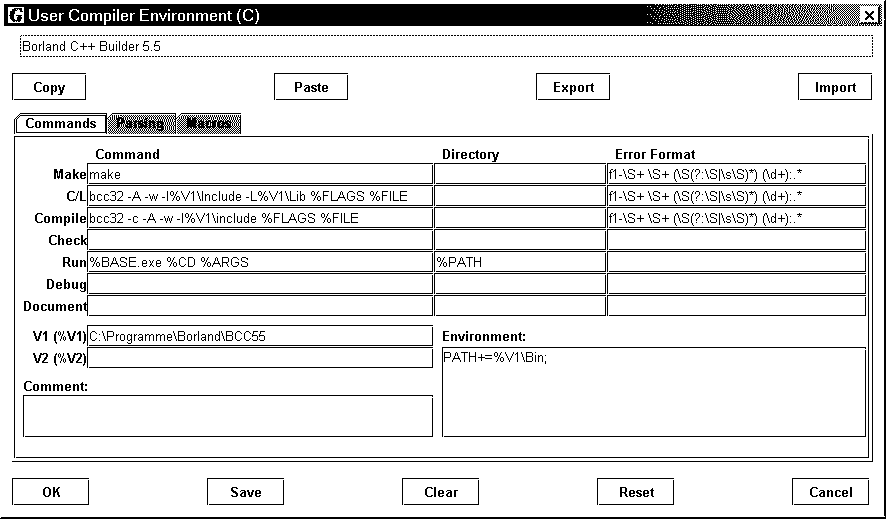Focus the Check directory field
Screen dimensions: 886x519
click(520, 240)
